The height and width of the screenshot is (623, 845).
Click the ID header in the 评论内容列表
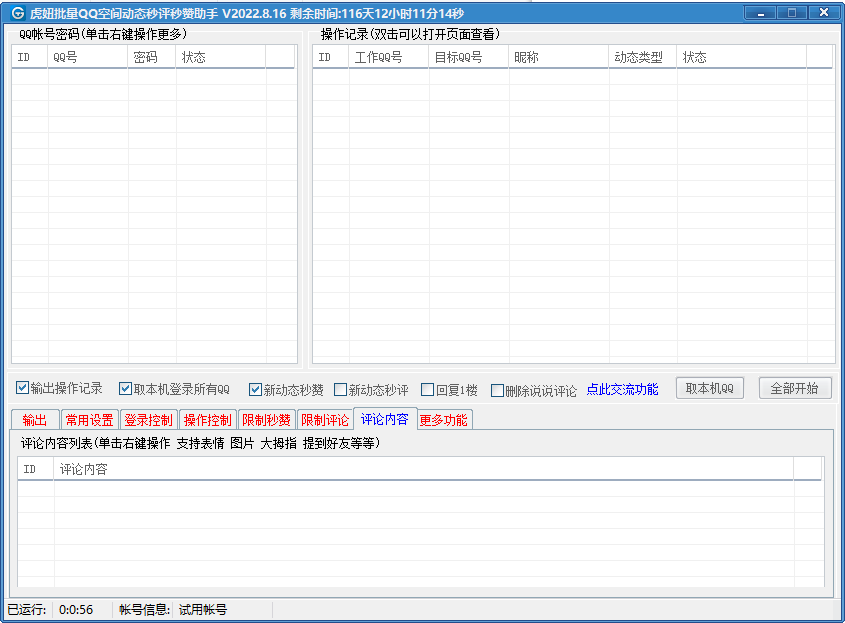(x=36, y=469)
